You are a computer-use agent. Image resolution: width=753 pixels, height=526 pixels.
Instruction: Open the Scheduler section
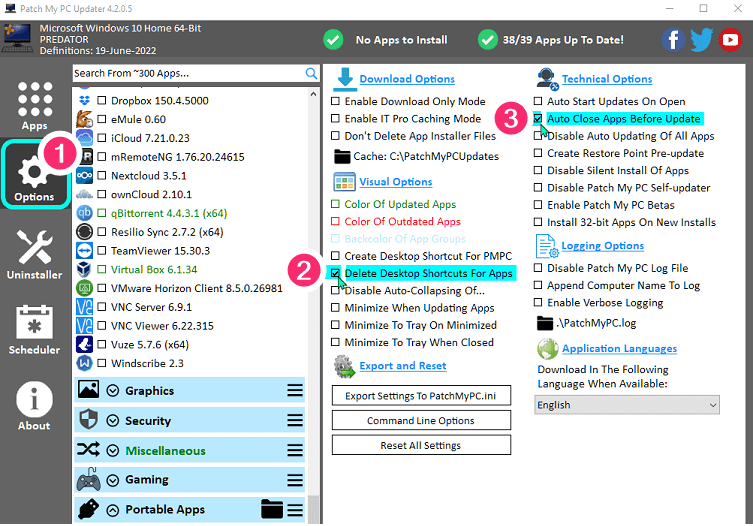(34, 330)
